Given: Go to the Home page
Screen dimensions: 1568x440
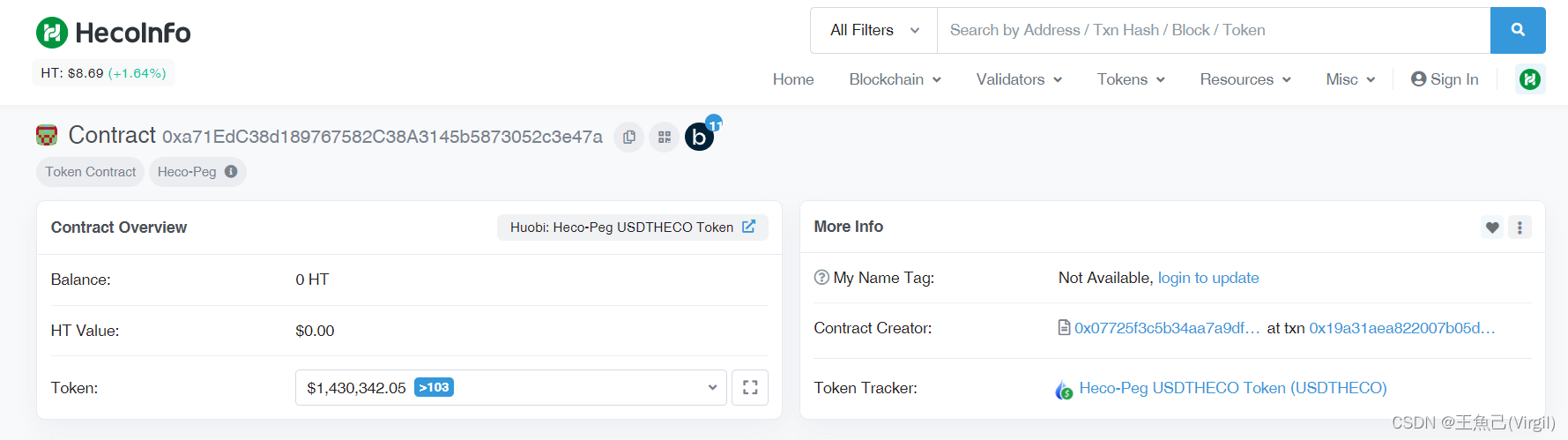Looking at the screenshot, I should (x=793, y=79).
